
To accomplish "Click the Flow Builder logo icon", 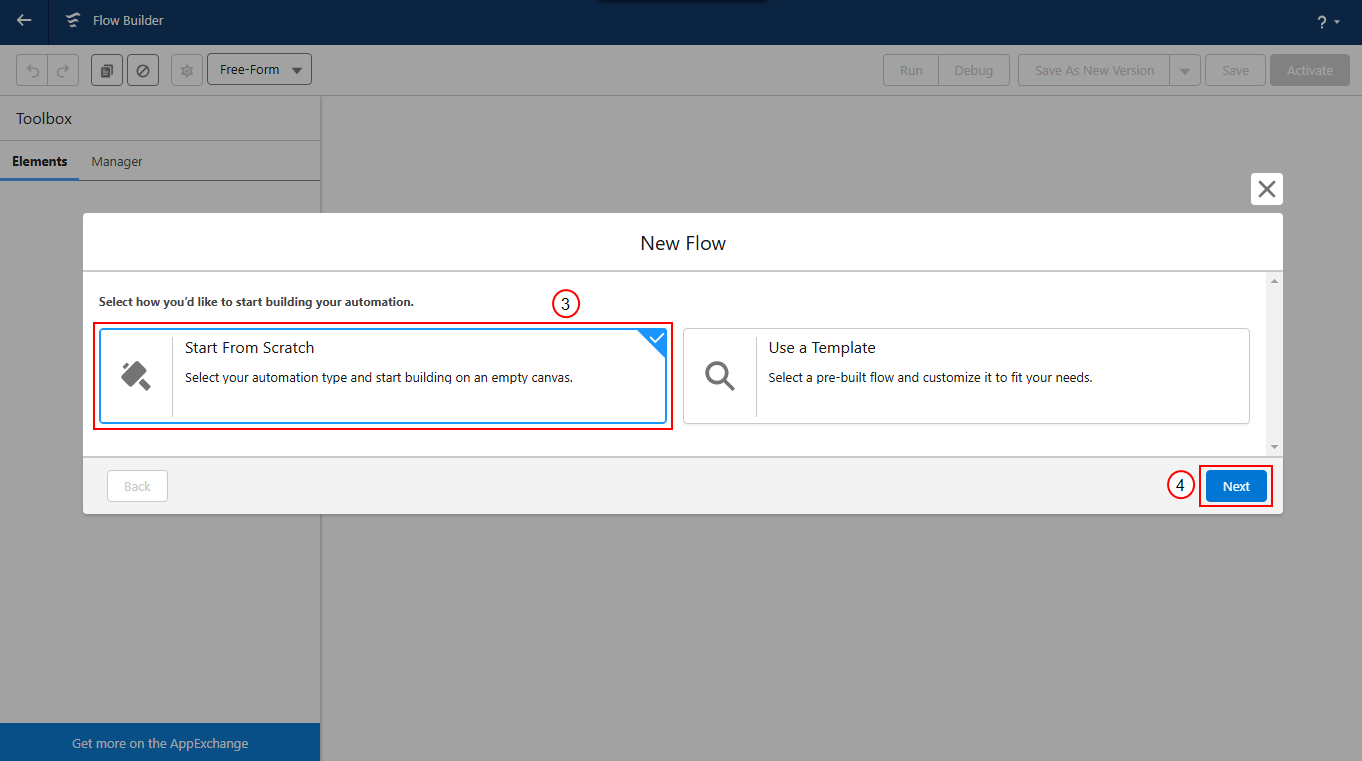I will 72,21.
